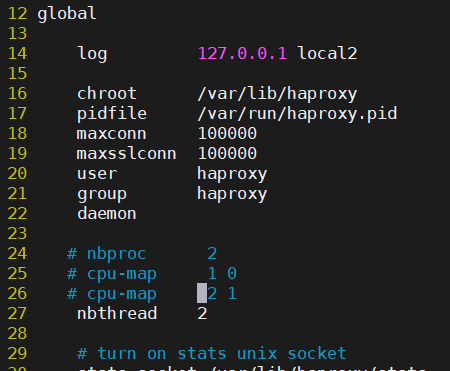Click cpu-map on line 26
450x371 pixels.
[x=122, y=294]
